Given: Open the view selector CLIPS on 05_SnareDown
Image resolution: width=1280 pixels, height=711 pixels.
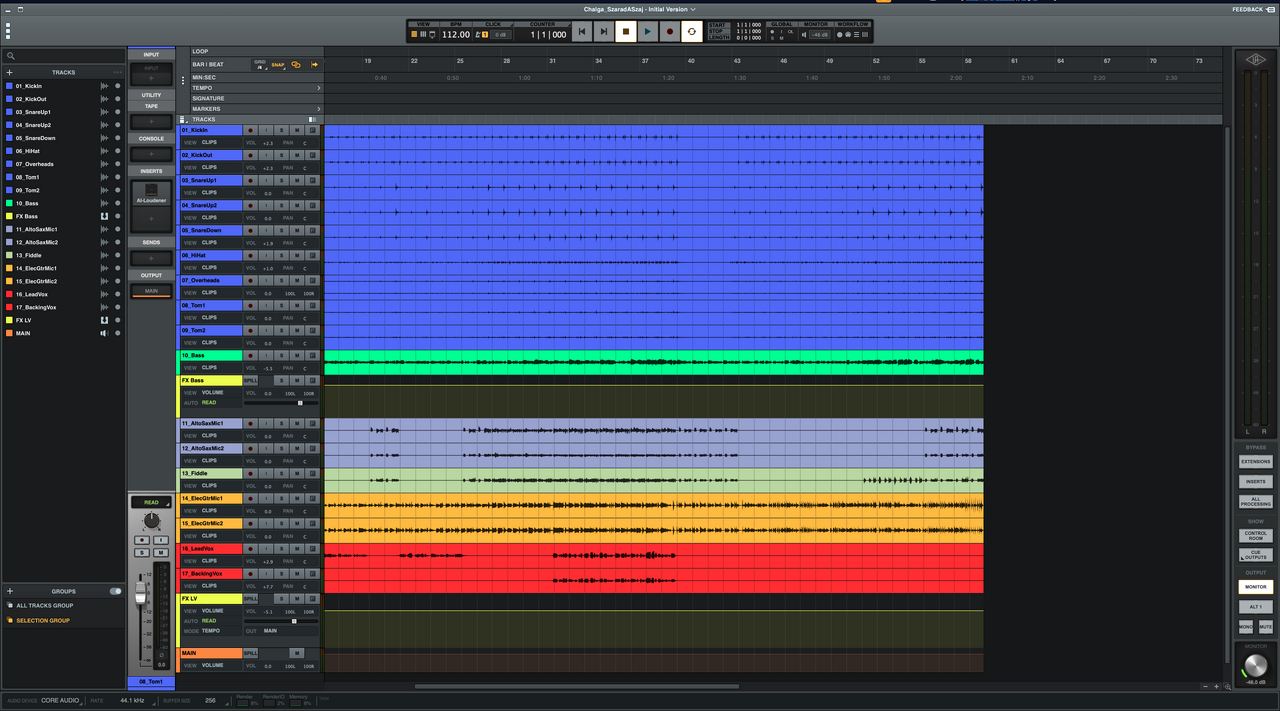Looking at the screenshot, I should pos(209,242).
